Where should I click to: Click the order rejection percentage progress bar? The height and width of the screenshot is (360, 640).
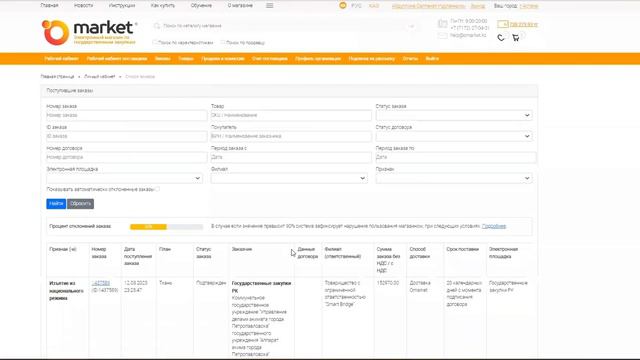click(x=167, y=227)
